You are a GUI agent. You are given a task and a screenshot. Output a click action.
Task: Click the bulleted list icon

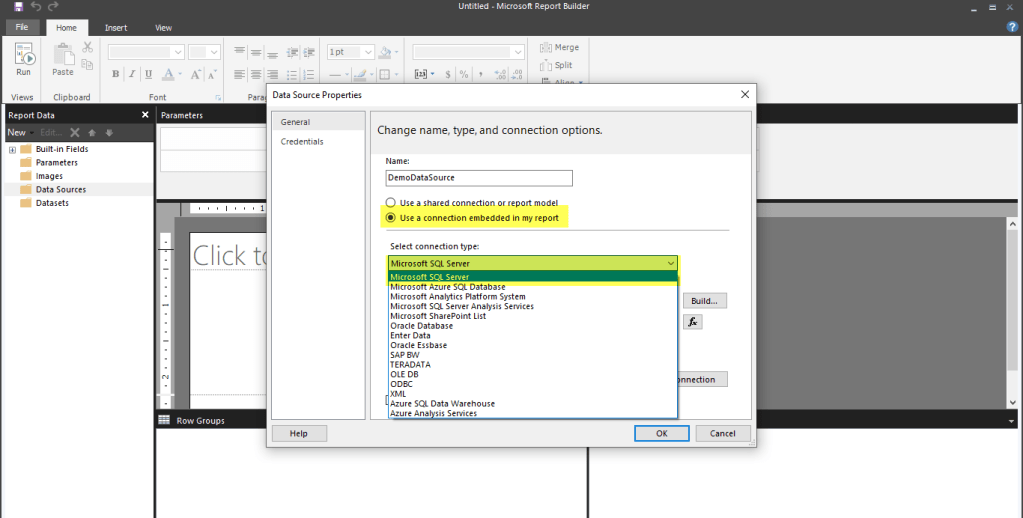292,74
